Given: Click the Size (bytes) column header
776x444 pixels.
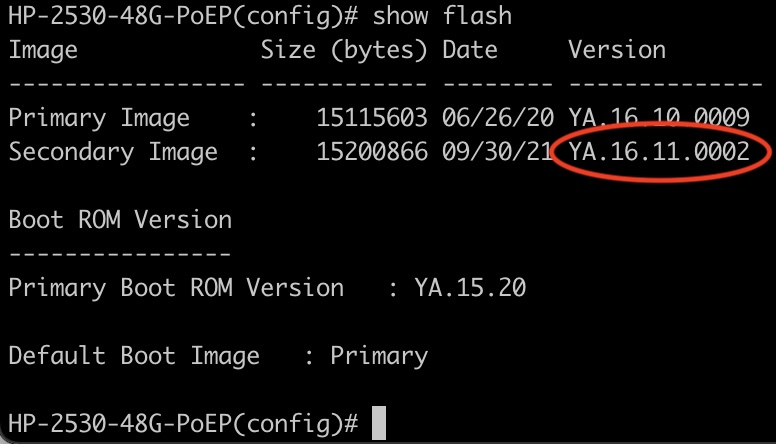Looking at the screenshot, I should [343, 50].
